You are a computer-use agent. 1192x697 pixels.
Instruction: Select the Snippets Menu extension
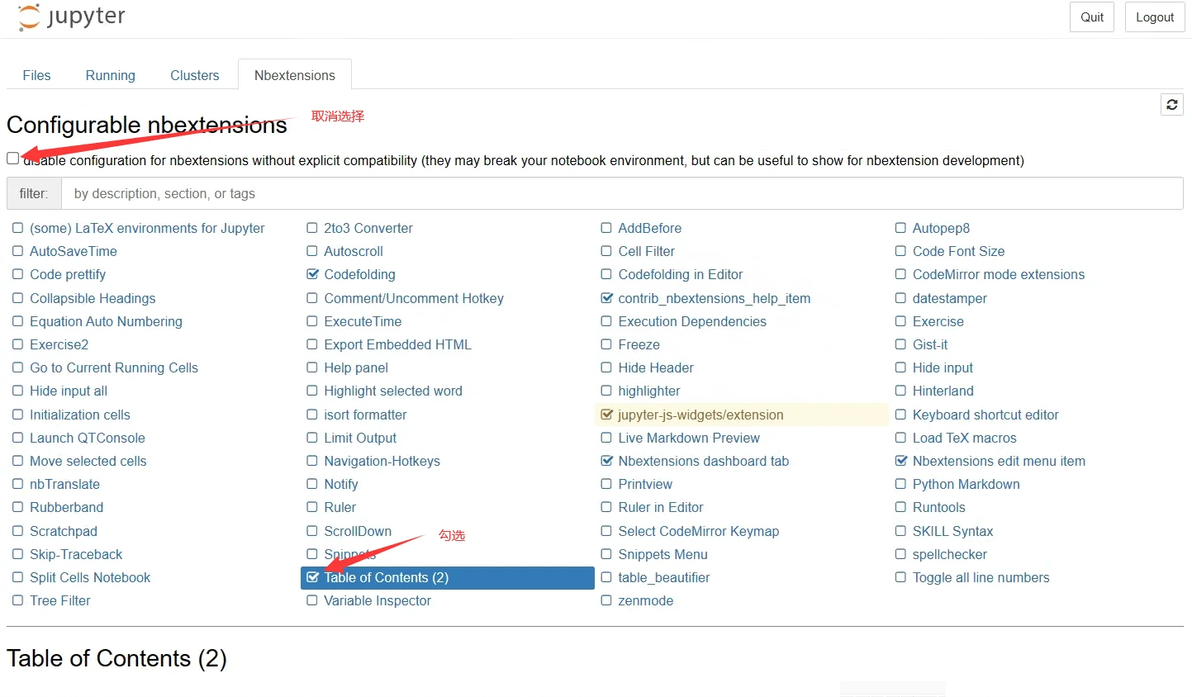pyautogui.click(x=663, y=554)
